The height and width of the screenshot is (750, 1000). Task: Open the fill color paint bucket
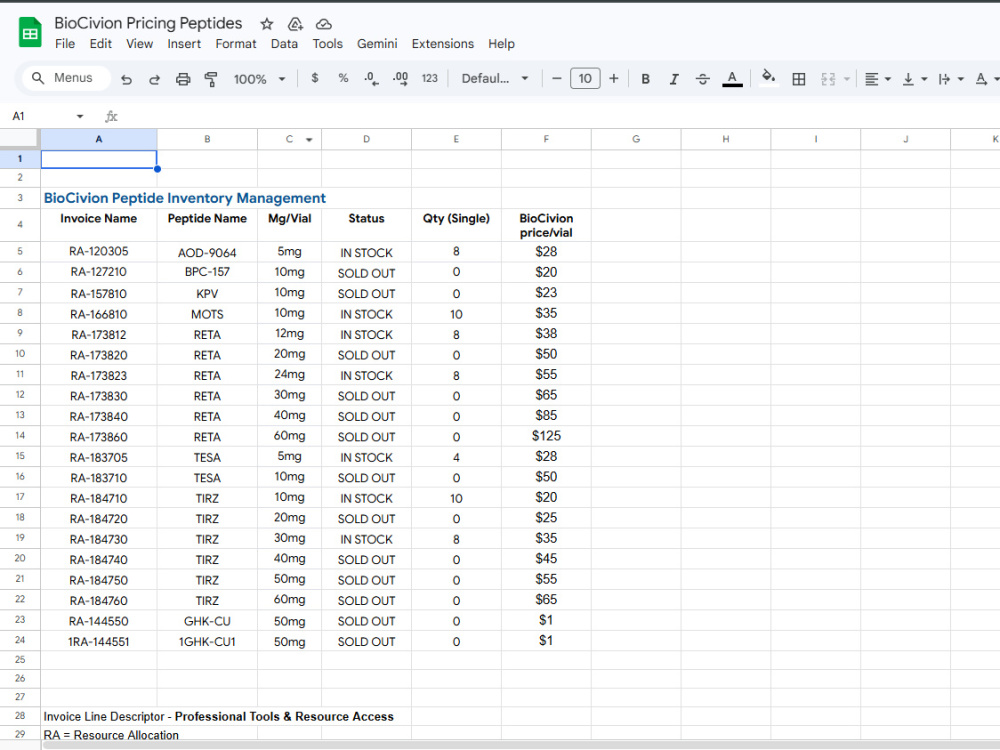(x=768, y=78)
